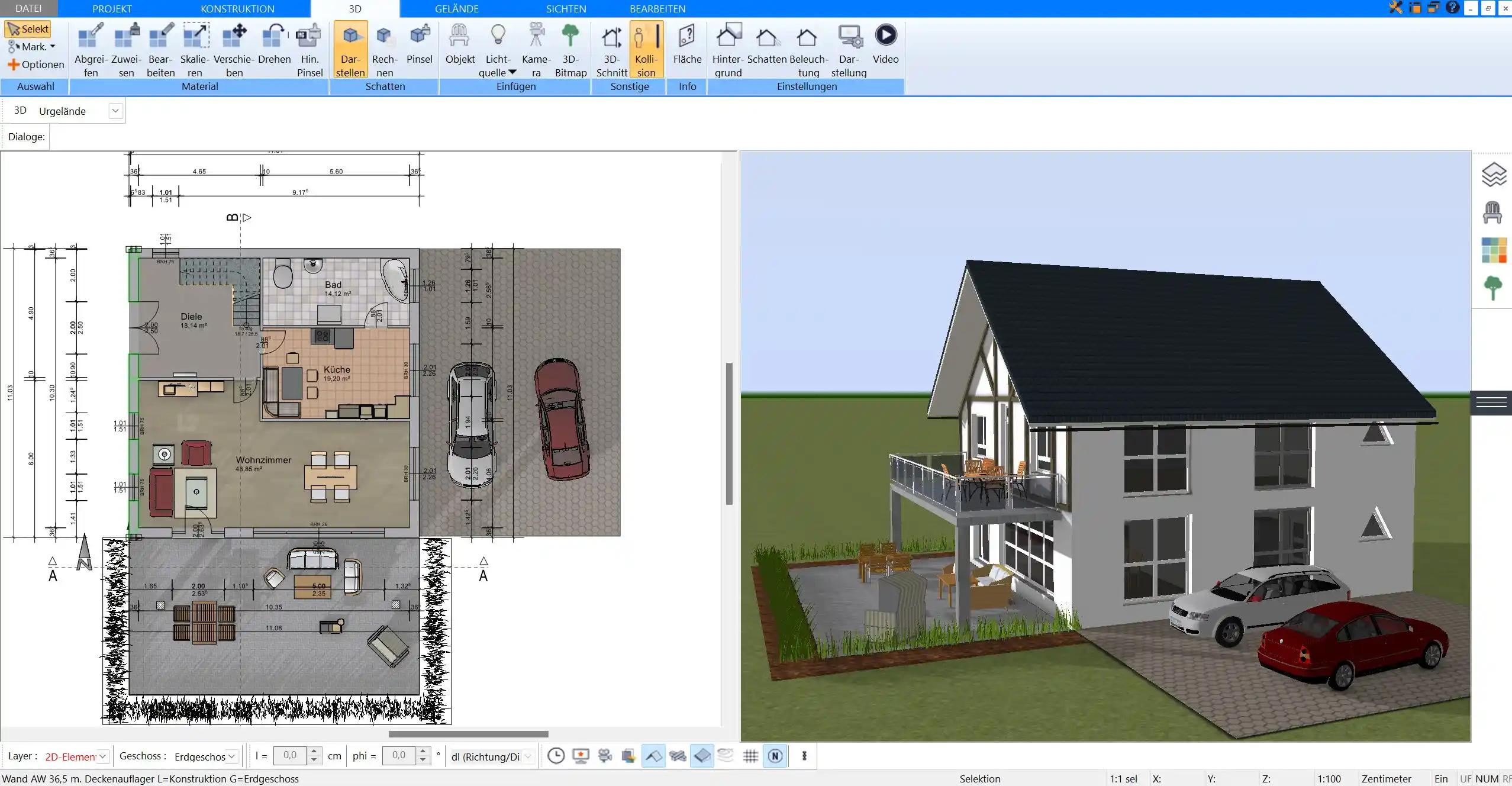Click the horizontal scrollbar of the 2D plan
This screenshot has width=1512, height=786.
coord(468,734)
